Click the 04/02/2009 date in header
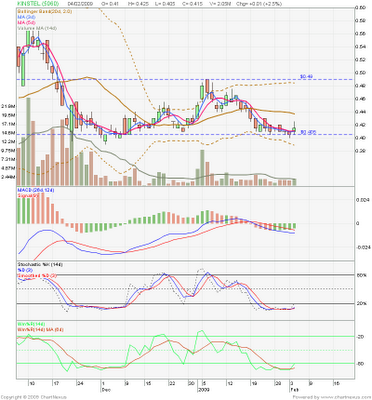The width and height of the screenshot is (372, 400). click(80, 4)
